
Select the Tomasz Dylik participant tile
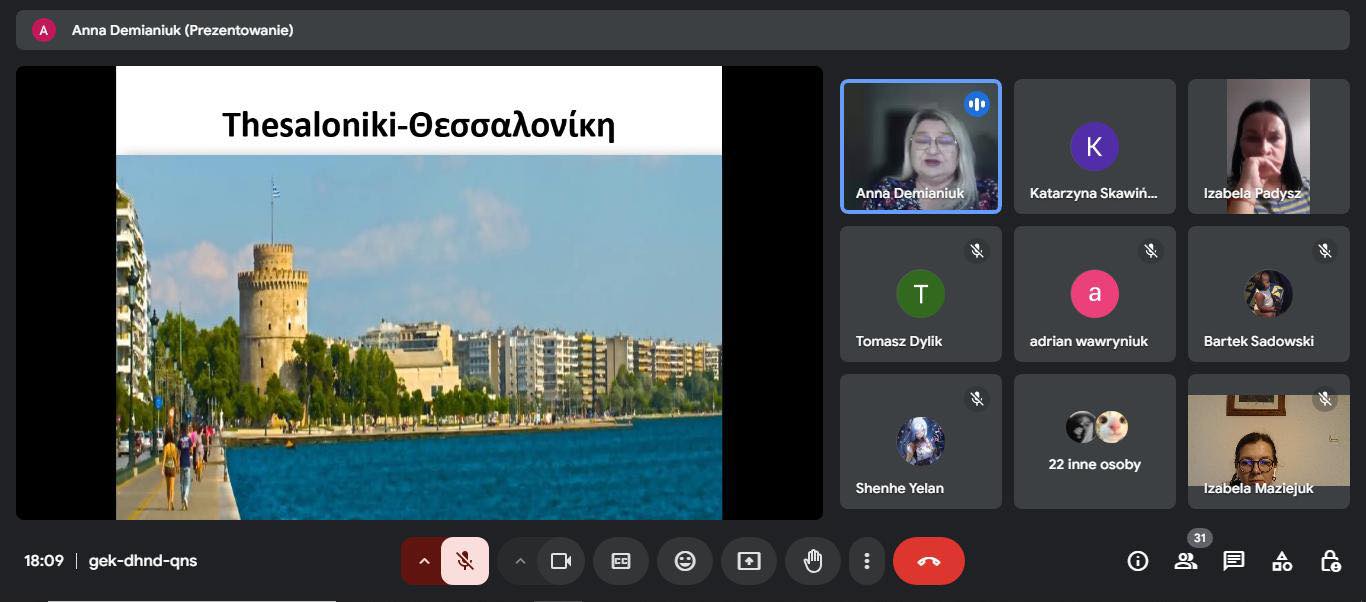[920, 294]
